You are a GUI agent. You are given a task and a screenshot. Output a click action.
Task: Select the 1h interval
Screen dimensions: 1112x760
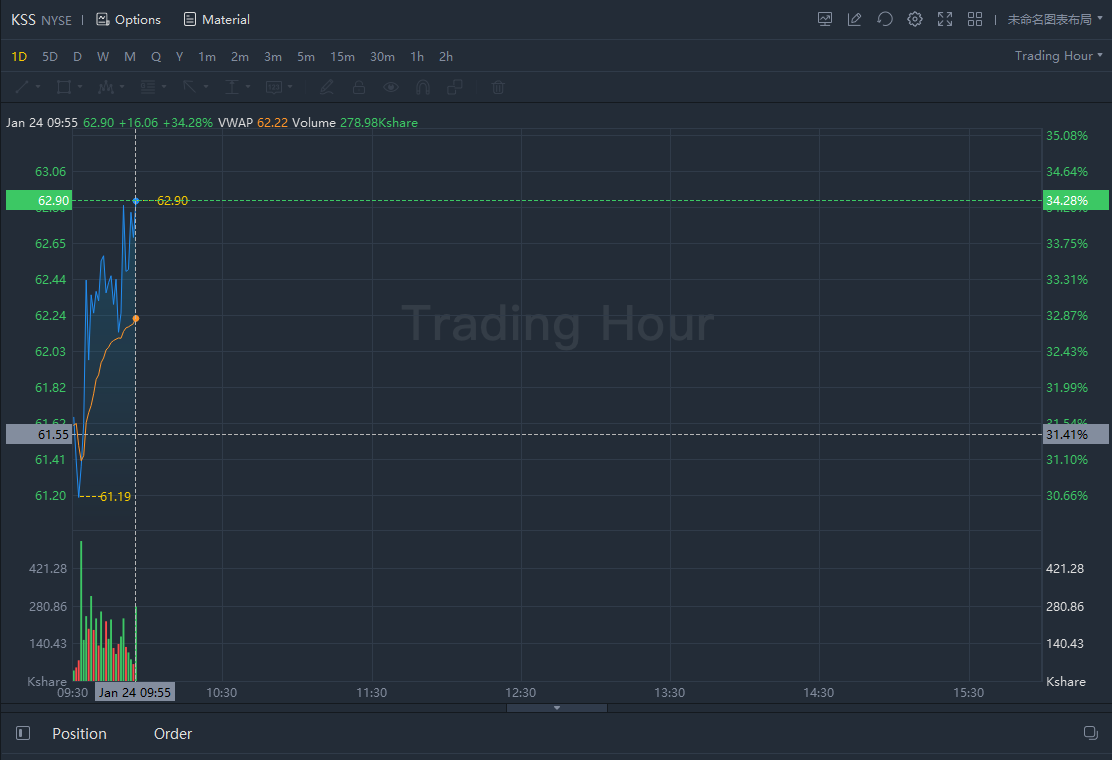point(417,57)
